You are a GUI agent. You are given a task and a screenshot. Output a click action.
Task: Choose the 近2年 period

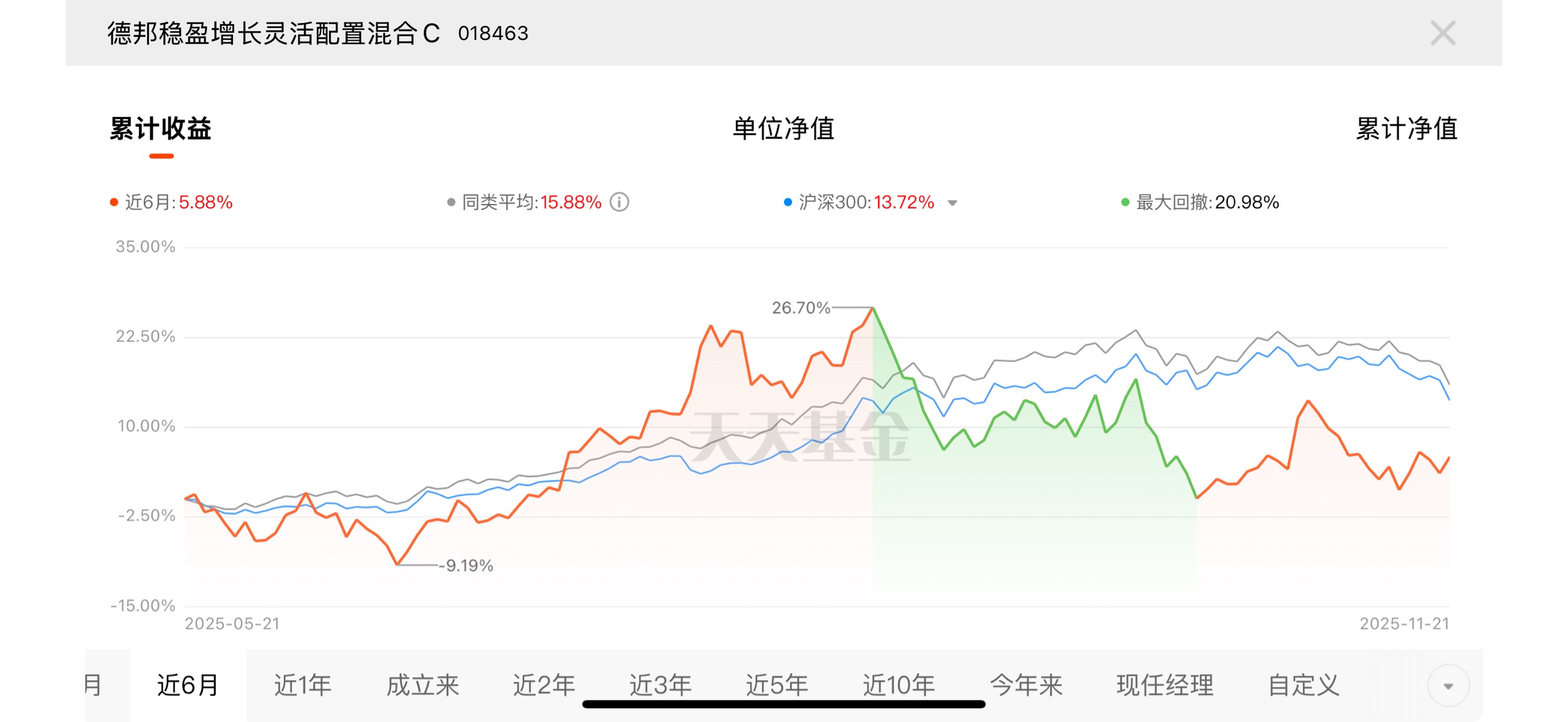(x=544, y=685)
